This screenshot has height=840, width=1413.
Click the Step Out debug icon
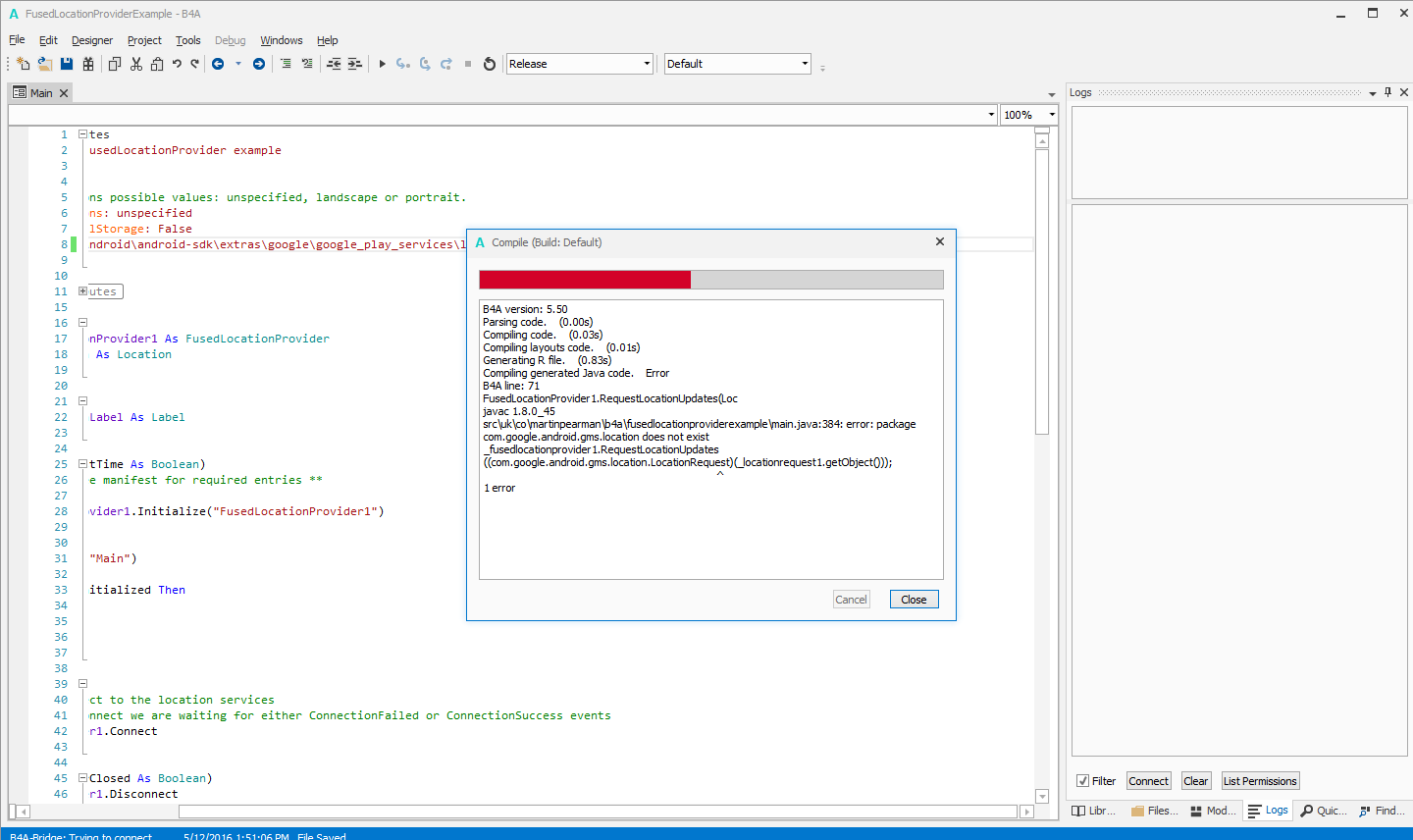click(x=446, y=64)
